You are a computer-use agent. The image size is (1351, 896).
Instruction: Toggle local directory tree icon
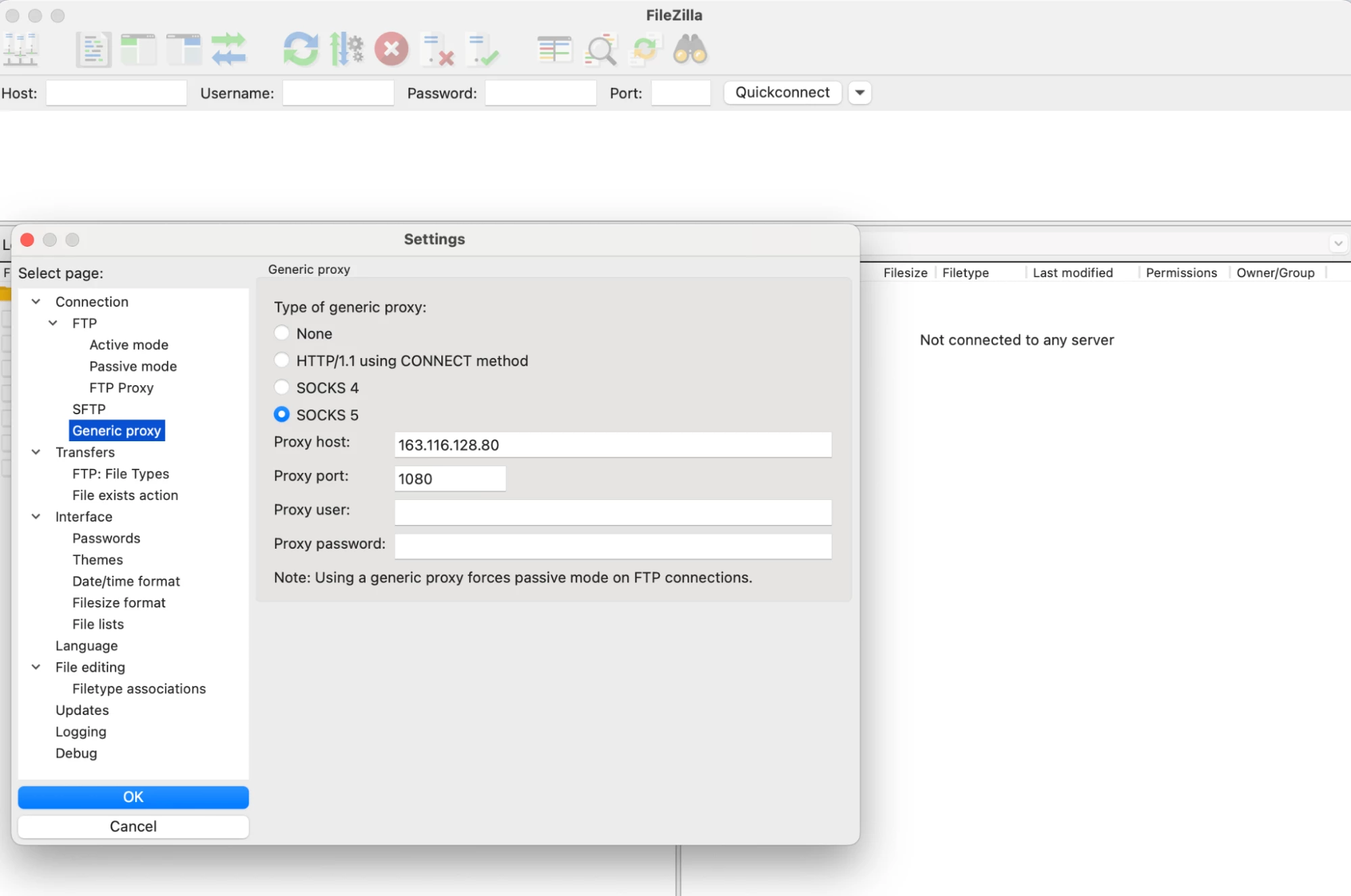point(138,50)
